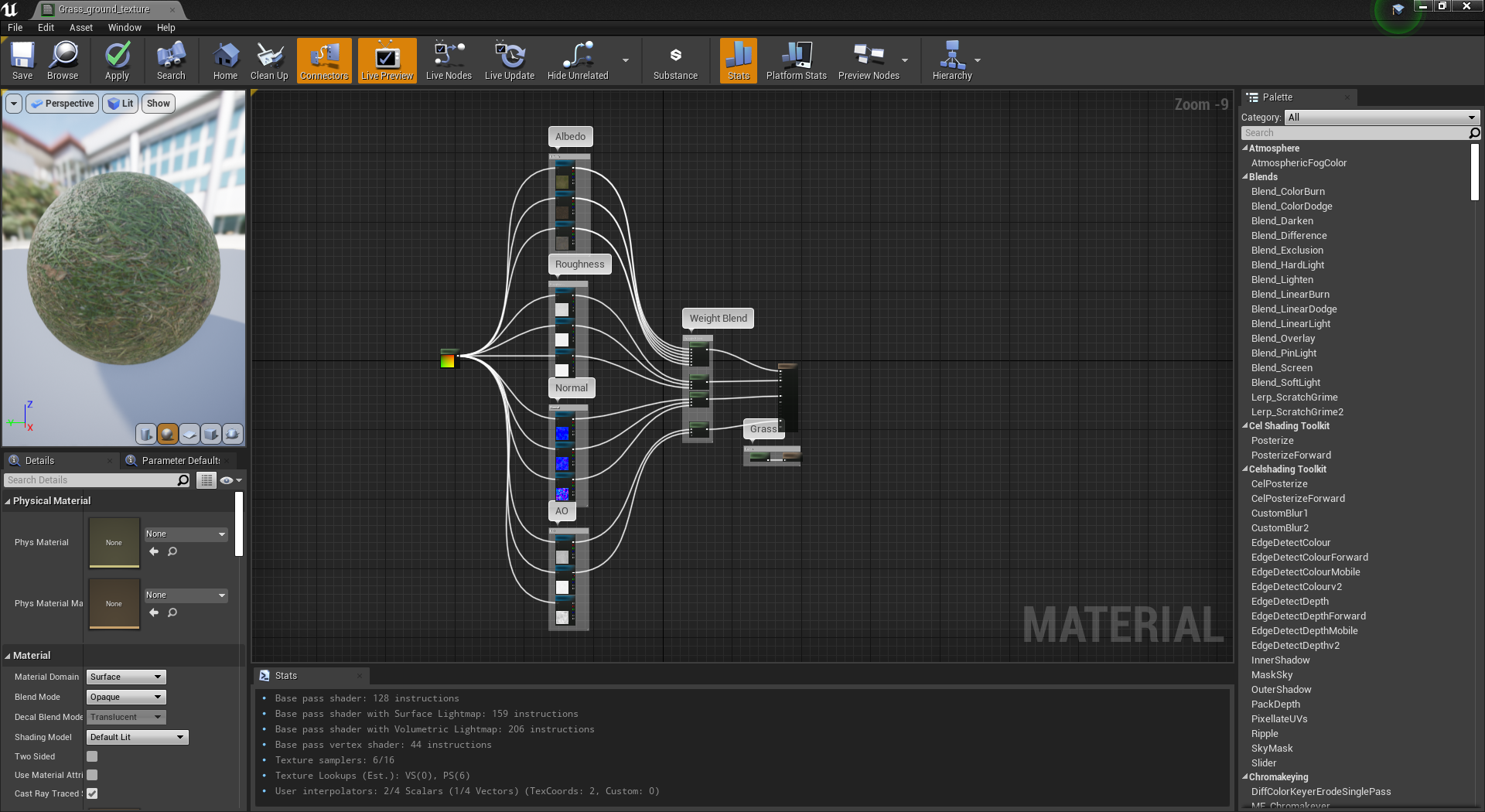
Task: Enable the Two Sided checkbox
Action: tap(92, 756)
